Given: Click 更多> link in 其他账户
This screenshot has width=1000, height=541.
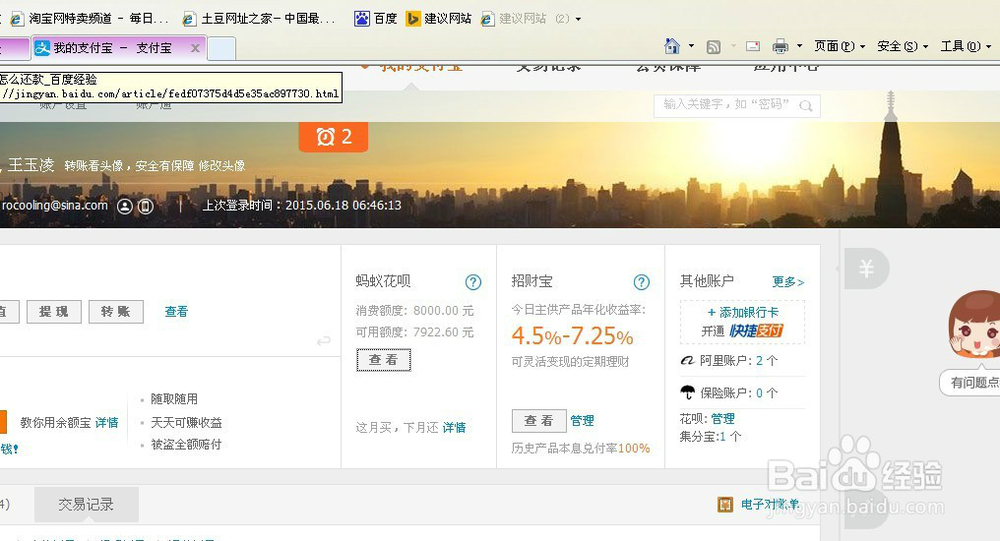Looking at the screenshot, I should pos(788,281).
